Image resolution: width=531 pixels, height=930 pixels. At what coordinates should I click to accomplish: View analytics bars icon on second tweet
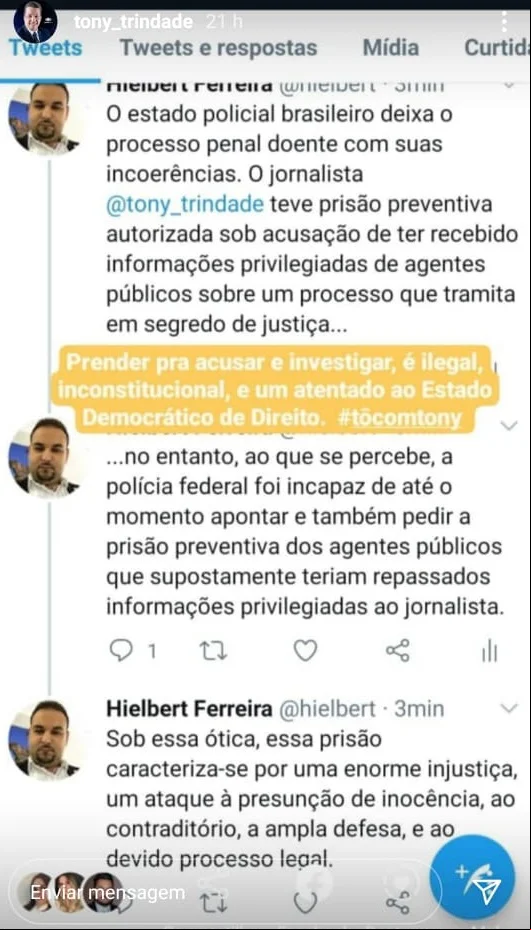click(x=489, y=651)
